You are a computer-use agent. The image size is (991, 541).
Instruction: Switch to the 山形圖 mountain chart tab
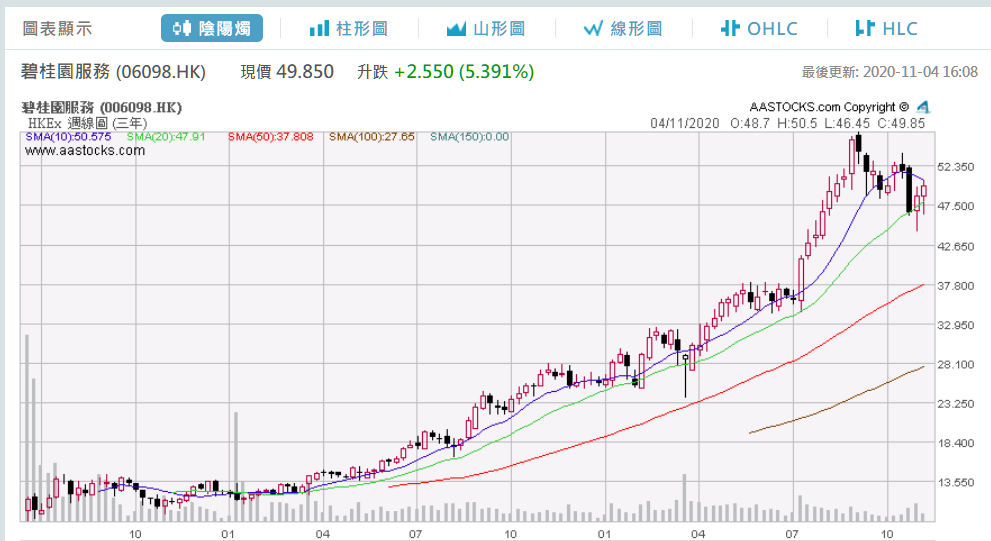pos(486,28)
